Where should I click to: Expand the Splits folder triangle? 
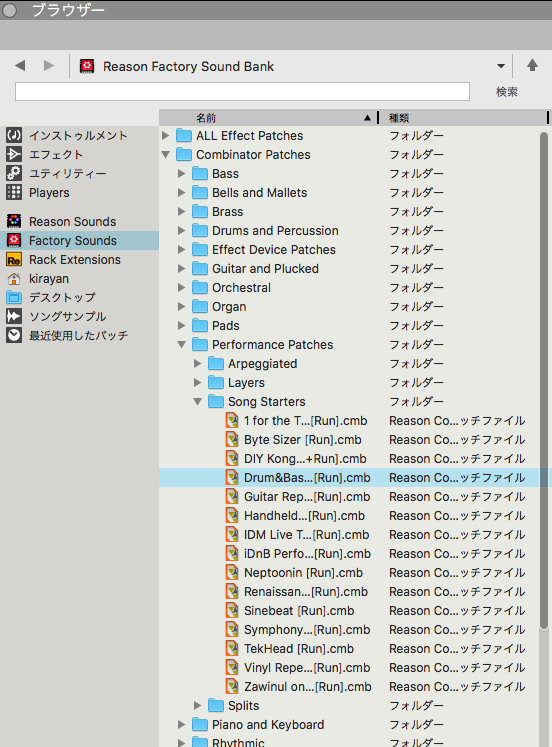198,705
